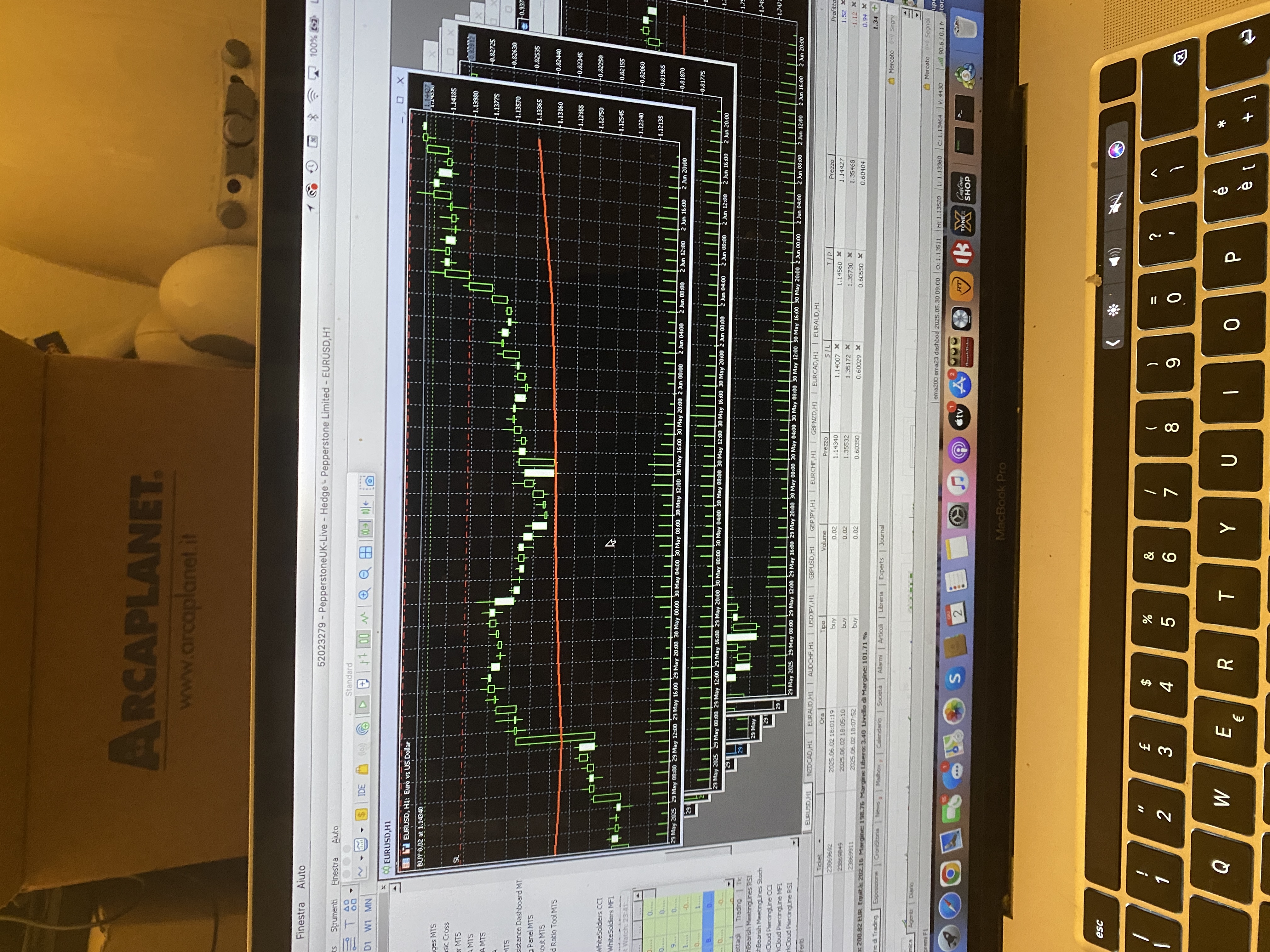The image size is (1270, 952).
Task: Click the tile windows grid icon
Action: (x=366, y=552)
